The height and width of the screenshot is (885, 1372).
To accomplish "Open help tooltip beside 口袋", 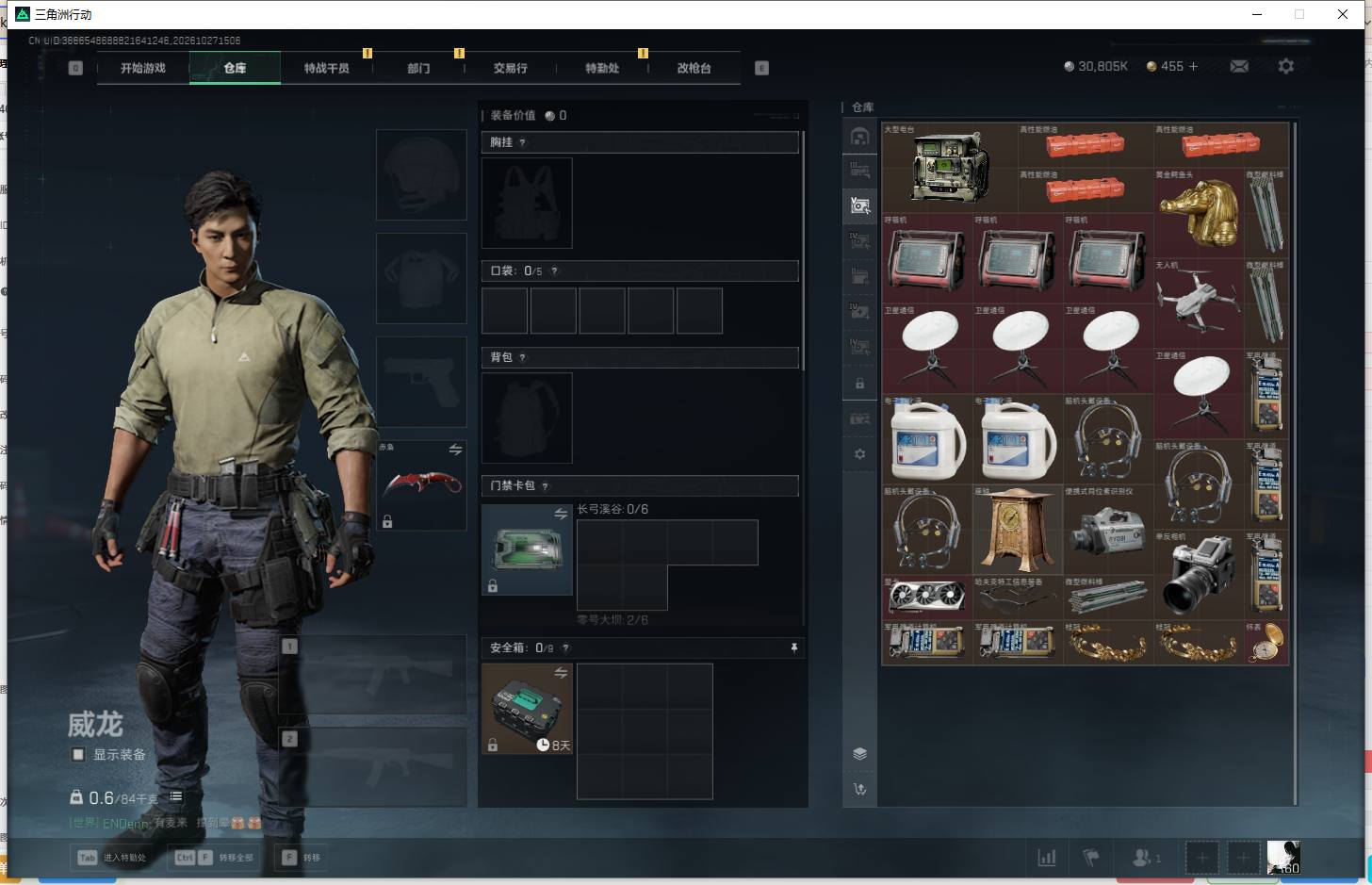I will [x=554, y=270].
